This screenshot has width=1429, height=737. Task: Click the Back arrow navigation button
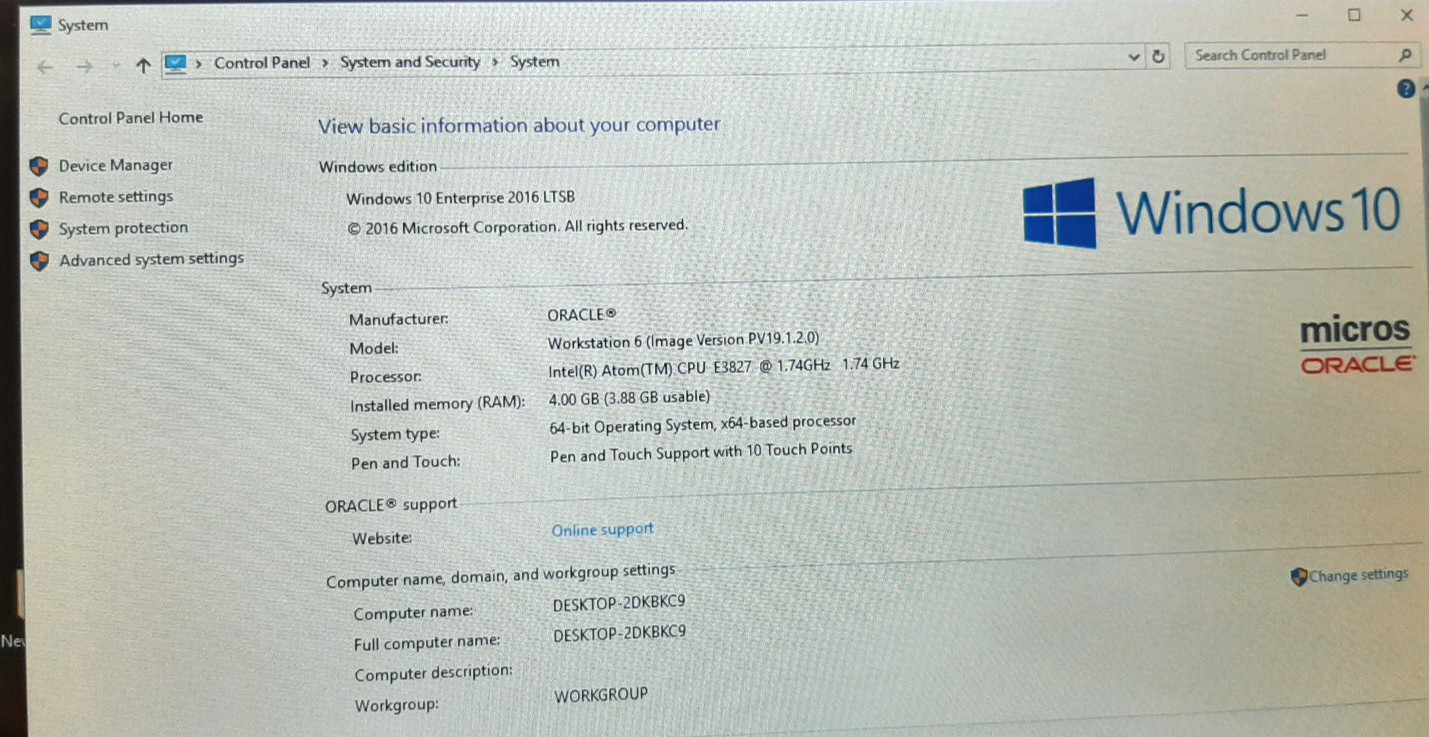[43, 67]
